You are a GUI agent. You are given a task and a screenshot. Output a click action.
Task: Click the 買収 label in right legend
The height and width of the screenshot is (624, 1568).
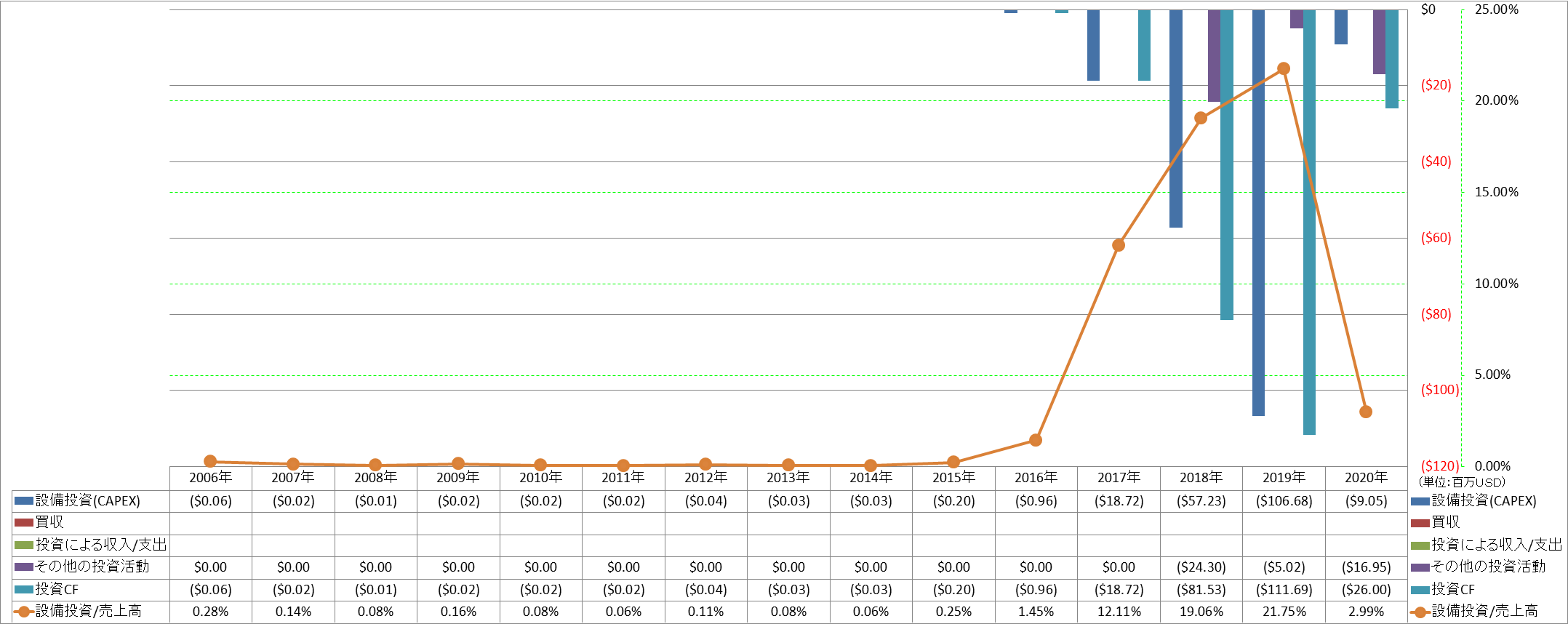[1446, 522]
